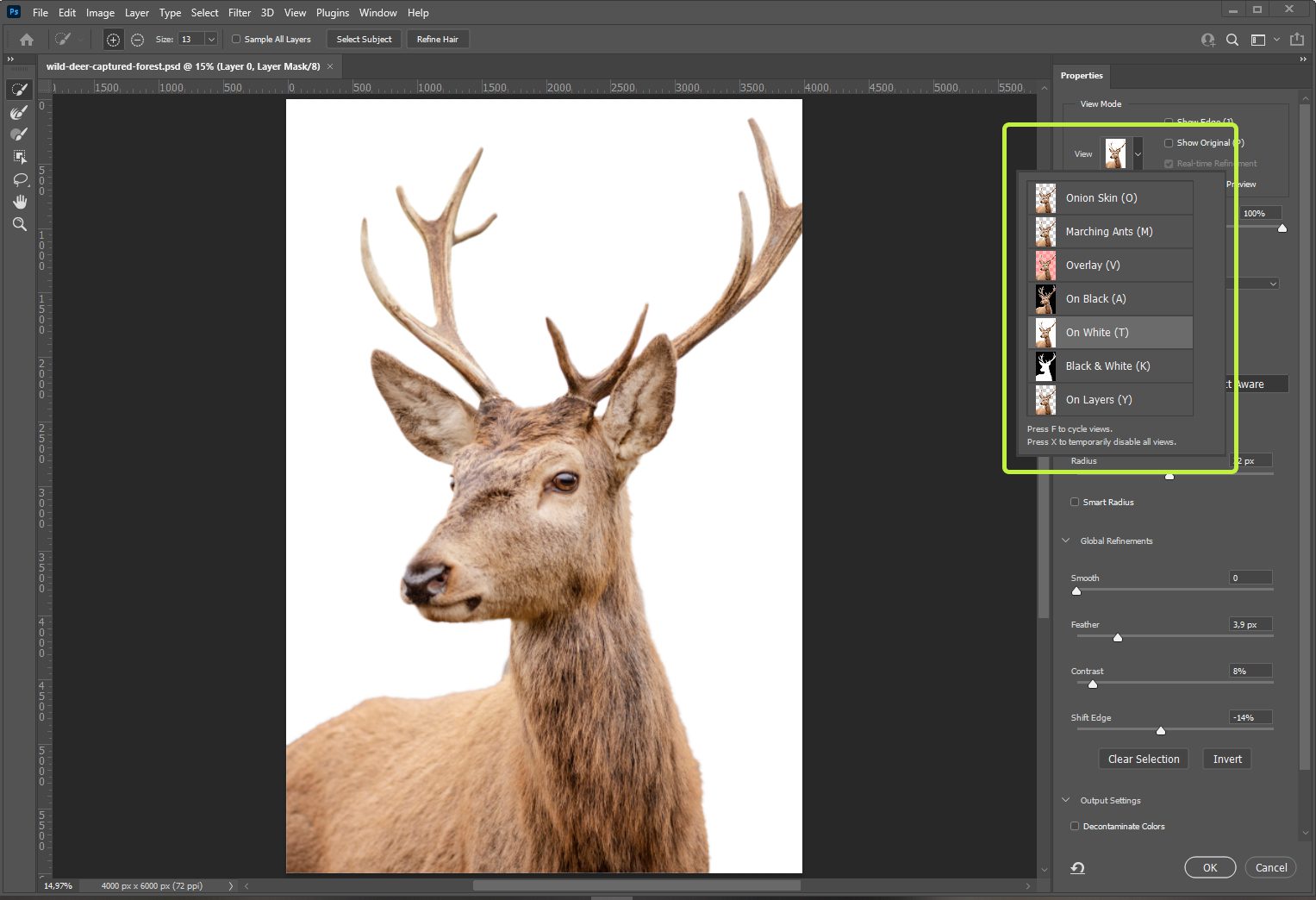
Task: Choose Subtract from selection mode
Action: click(x=137, y=40)
